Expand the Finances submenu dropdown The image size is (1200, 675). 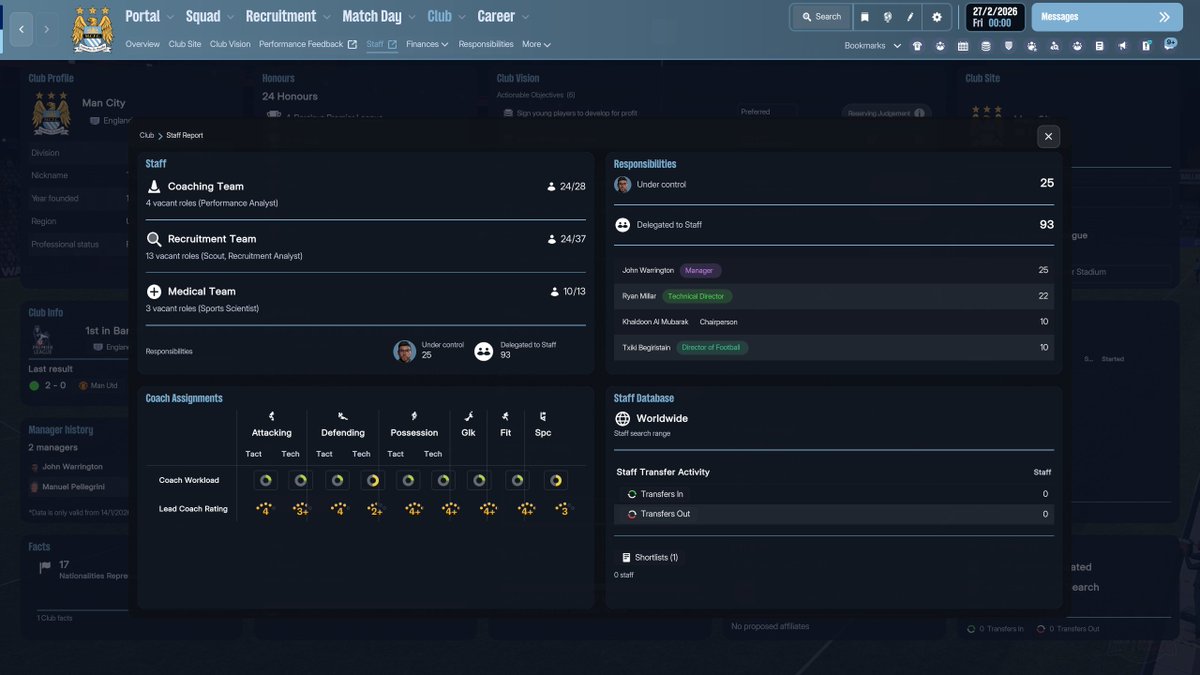coord(428,44)
